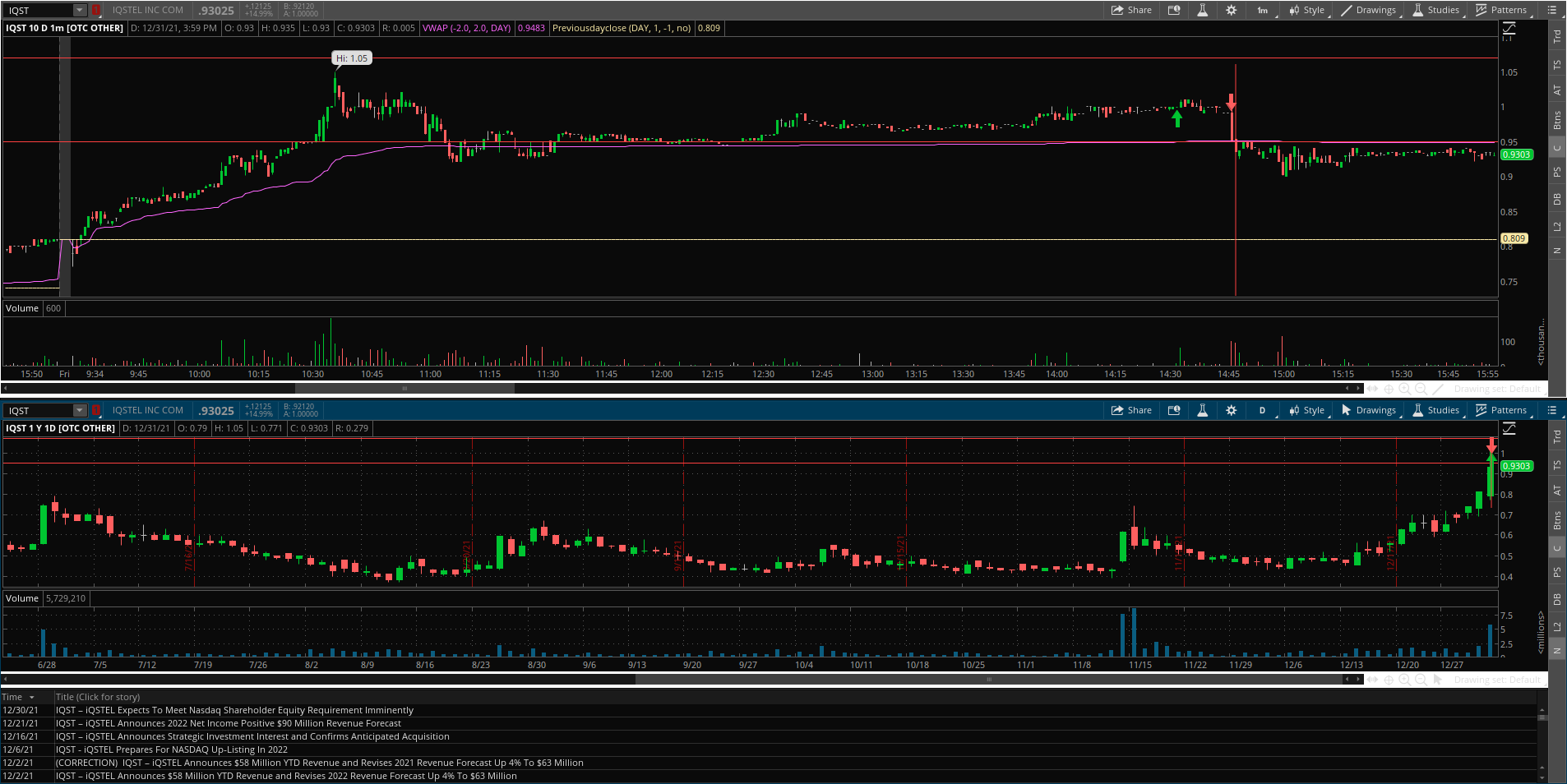The width and height of the screenshot is (1567, 784).
Task: Open the list menu icon in the bottom chart toolbar
Action: coord(1551,410)
